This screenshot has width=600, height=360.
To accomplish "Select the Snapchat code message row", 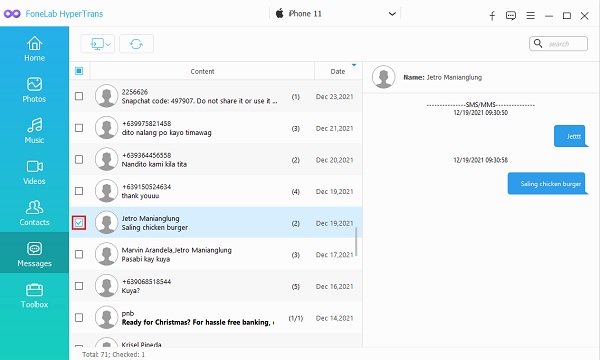I will pos(216,96).
